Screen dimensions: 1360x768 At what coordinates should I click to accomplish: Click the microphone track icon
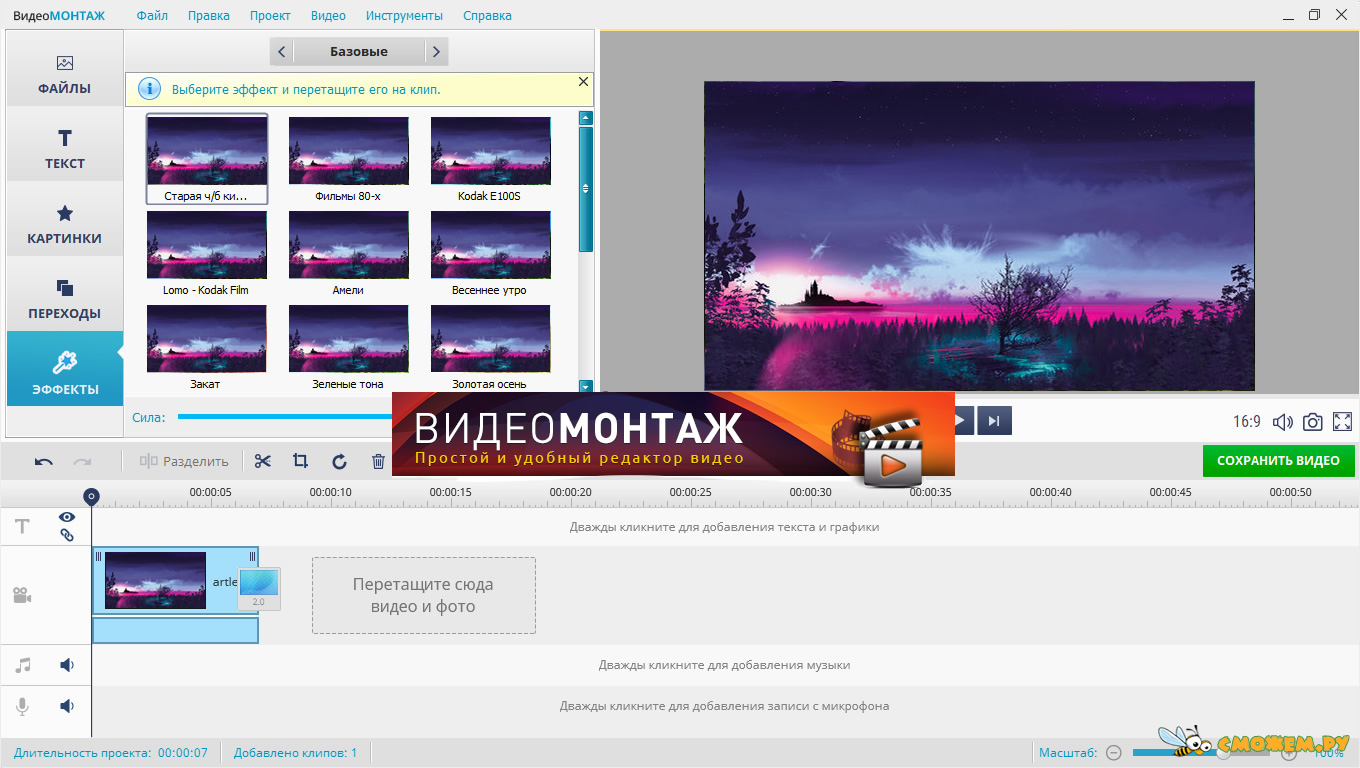(x=22, y=706)
